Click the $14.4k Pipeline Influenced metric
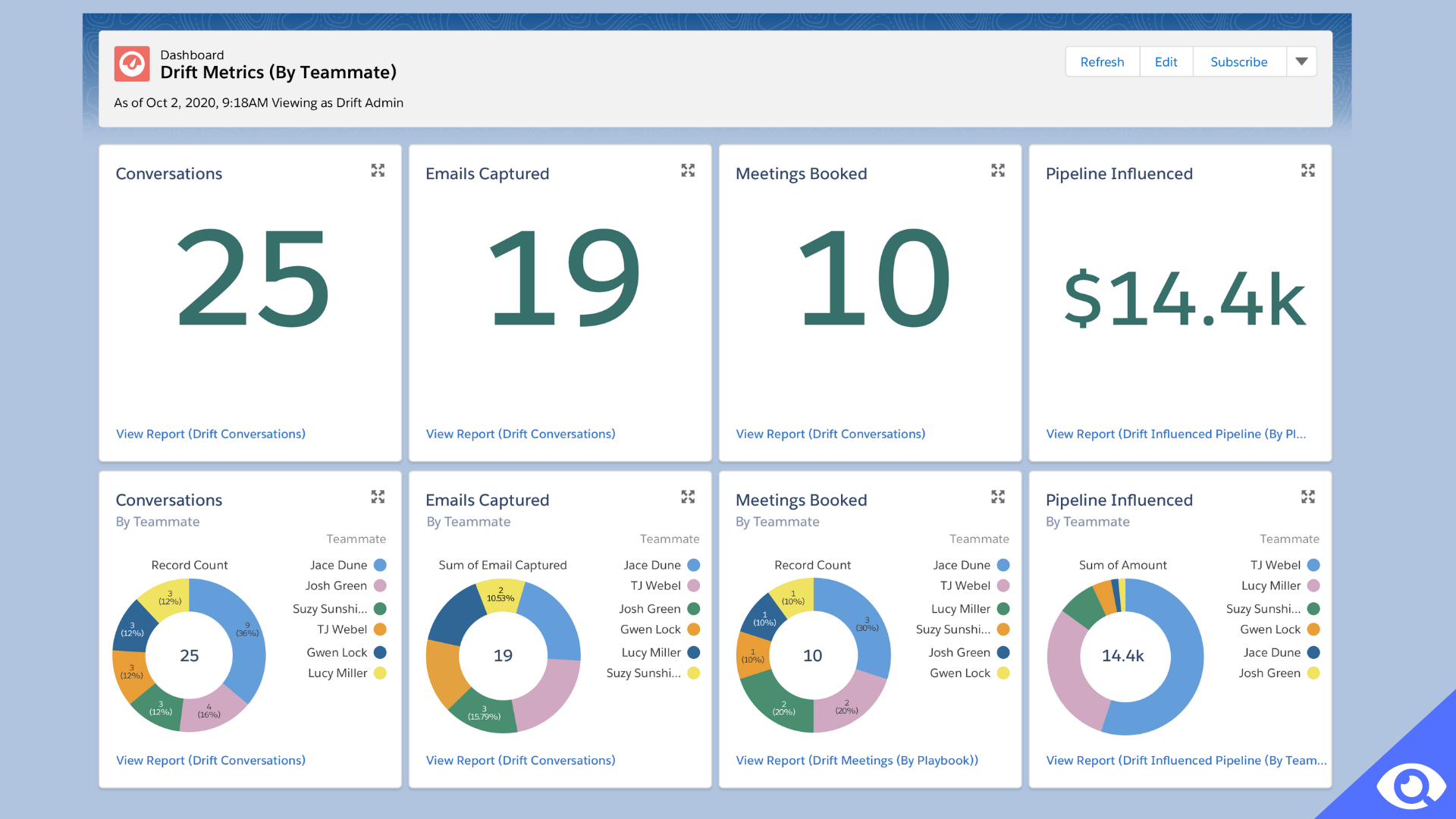The image size is (1456, 819). (x=1185, y=298)
